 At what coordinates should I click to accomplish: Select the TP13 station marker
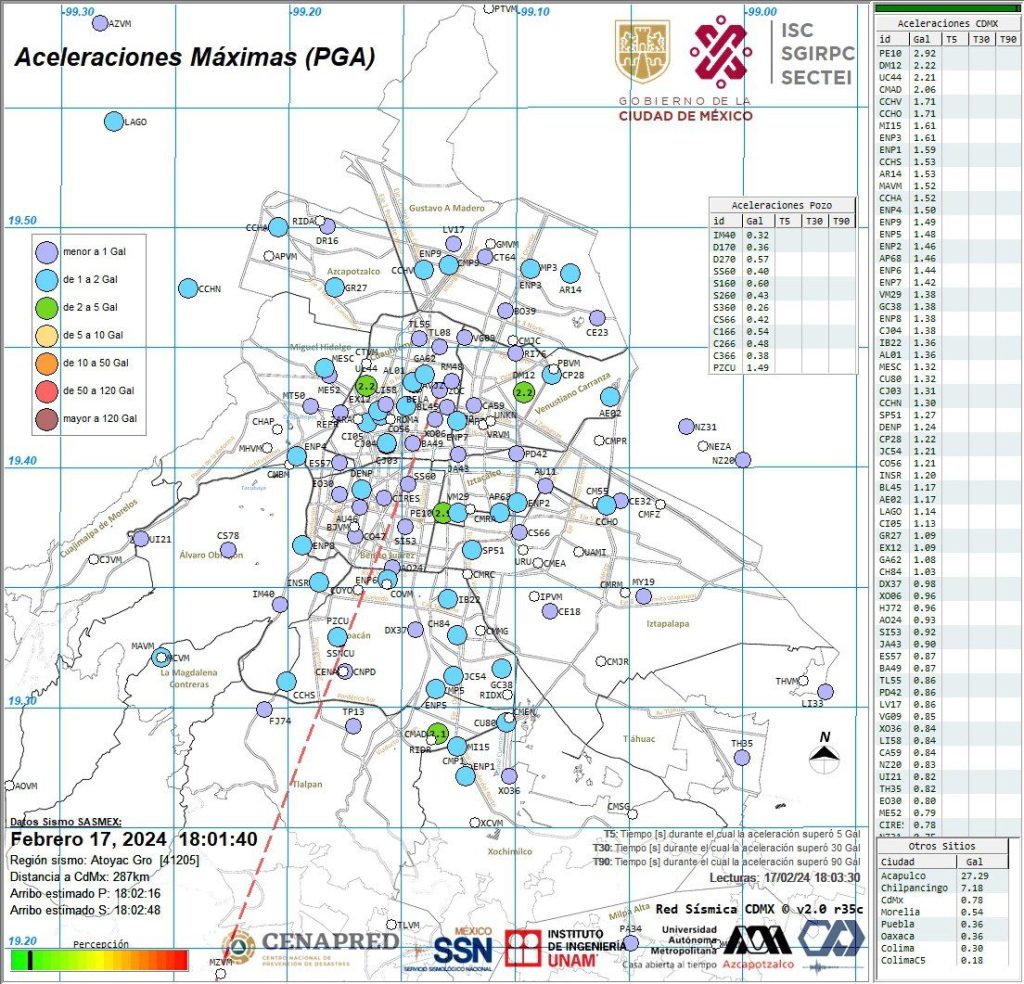[x=353, y=726]
